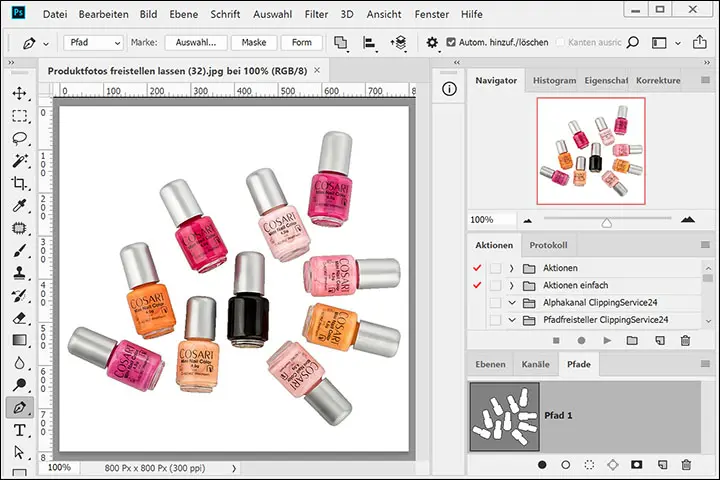Click the Auswahl... button
Viewport: 720px width, 480px height.
point(196,43)
